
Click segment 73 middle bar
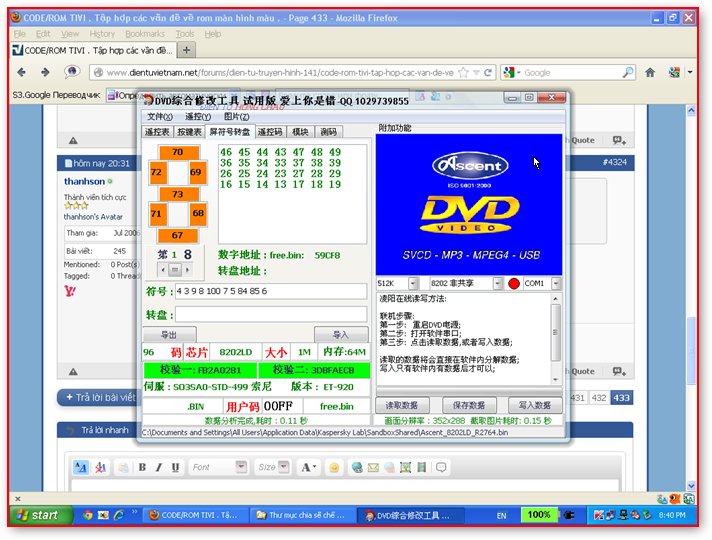coord(178,194)
